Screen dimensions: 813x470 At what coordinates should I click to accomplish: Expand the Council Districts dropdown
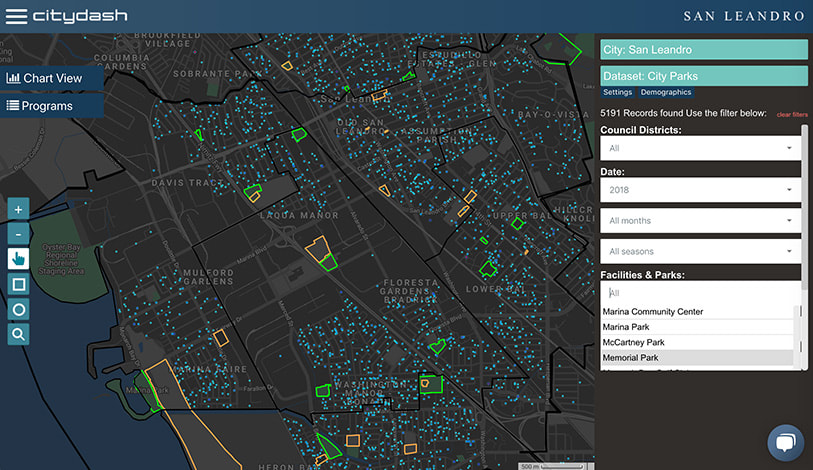coord(700,148)
